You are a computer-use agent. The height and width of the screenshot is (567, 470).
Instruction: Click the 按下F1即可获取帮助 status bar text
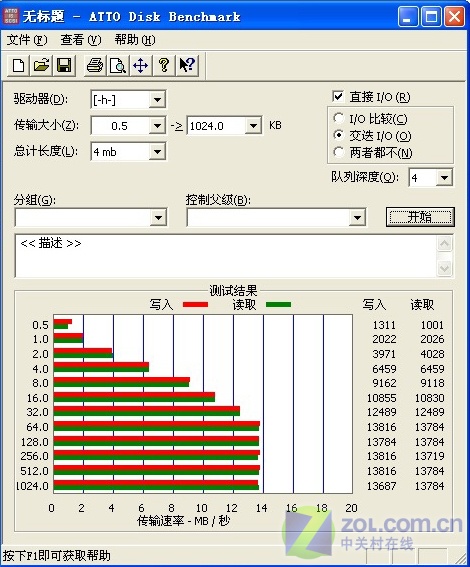(x=56, y=555)
